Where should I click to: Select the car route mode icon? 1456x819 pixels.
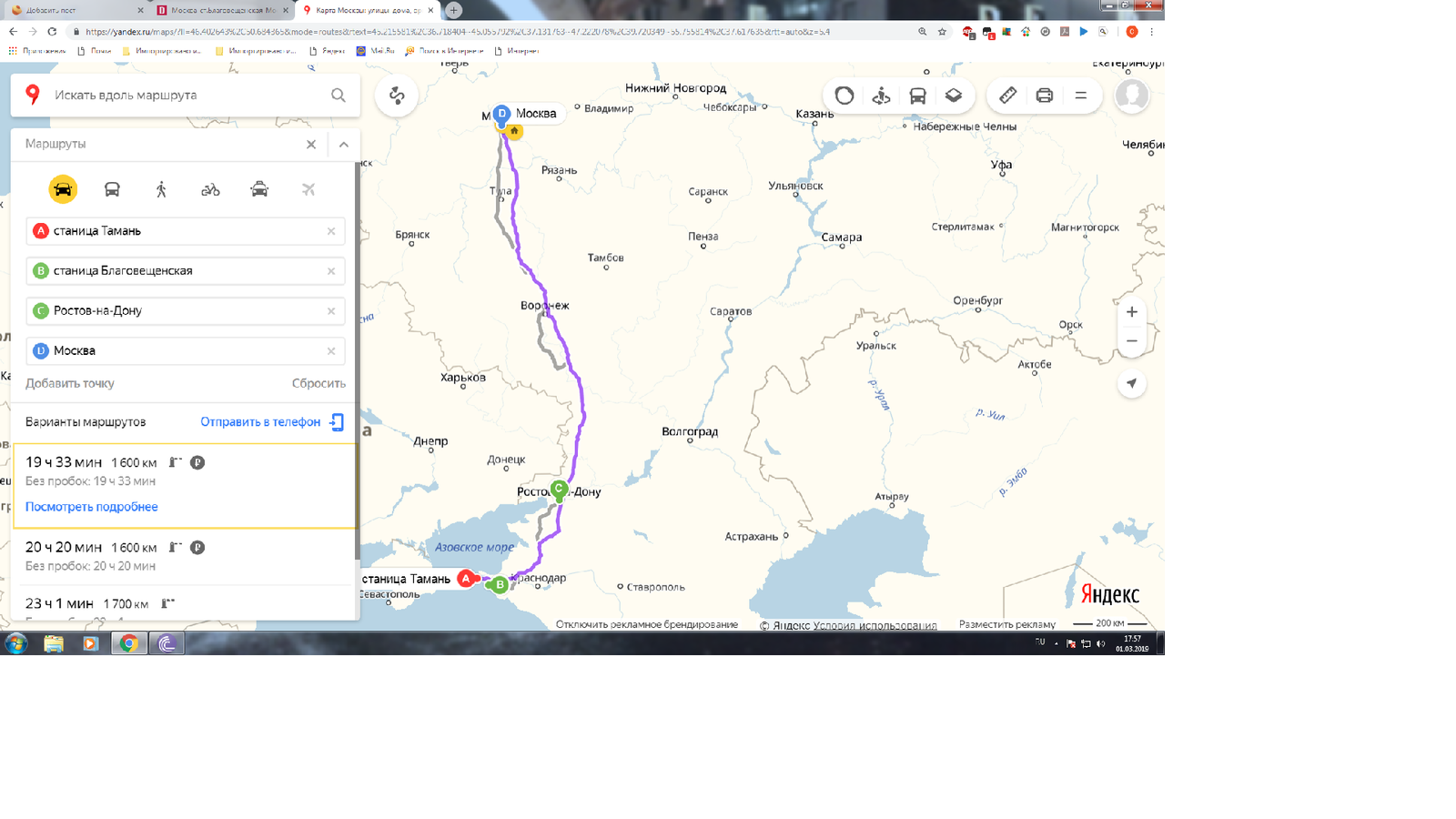tap(63, 189)
